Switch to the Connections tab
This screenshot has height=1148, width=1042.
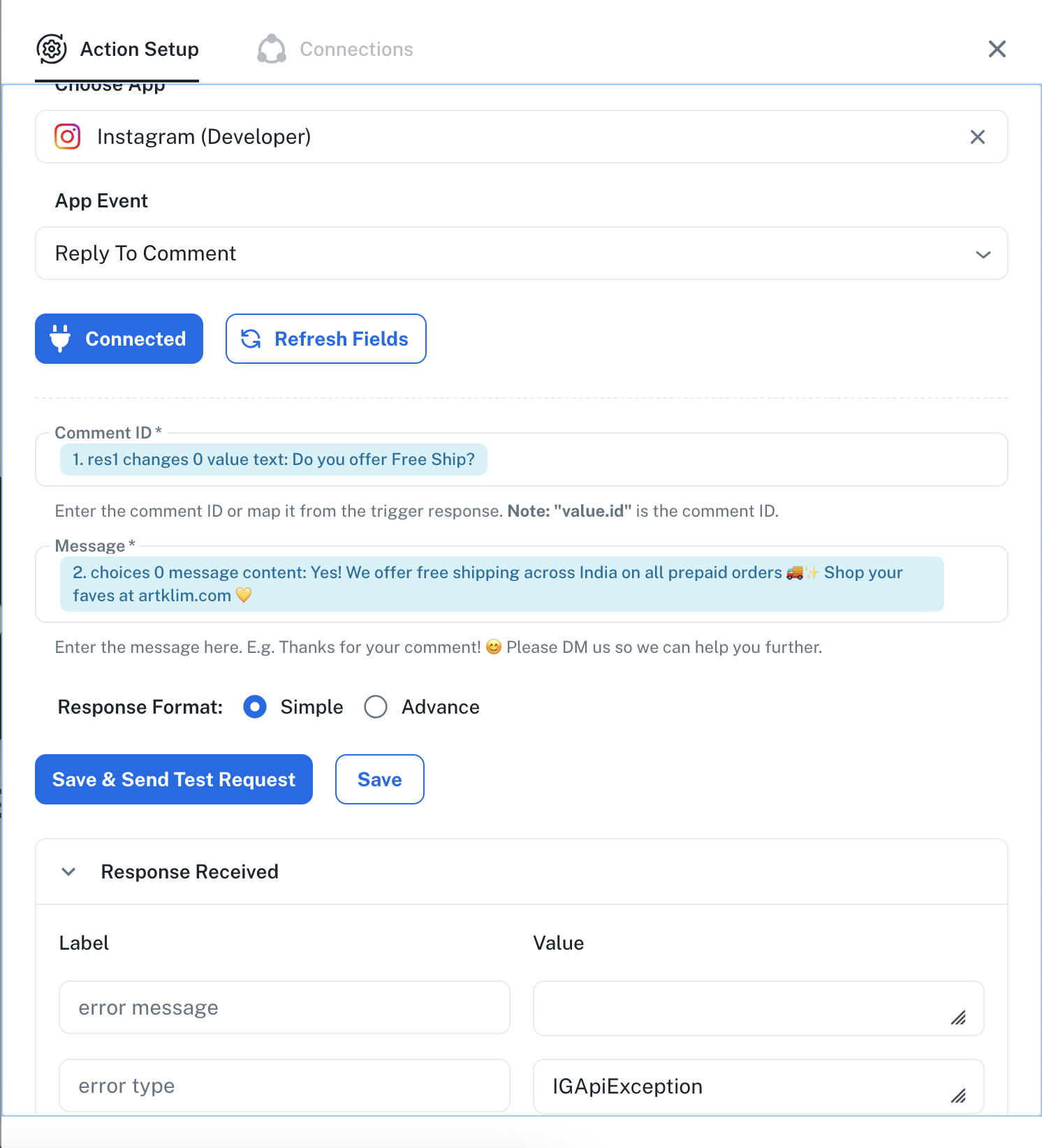(335, 49)
